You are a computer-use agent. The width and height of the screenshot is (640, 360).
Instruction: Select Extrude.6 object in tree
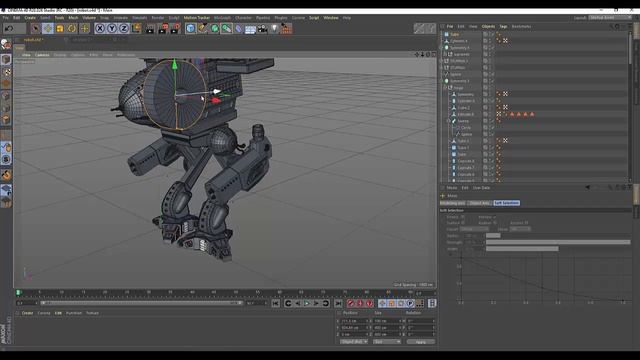[465, 114]
